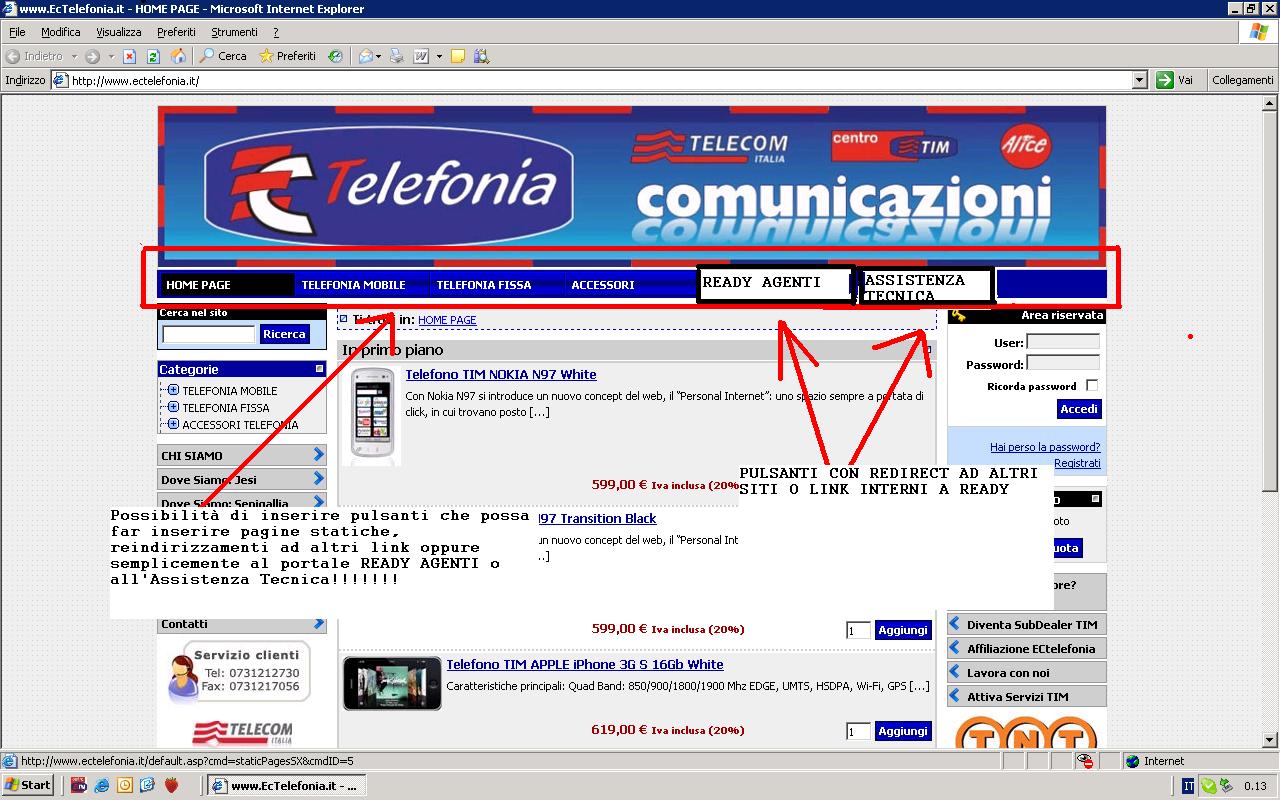Open the forward history dropdown arrow

(110, 56)
